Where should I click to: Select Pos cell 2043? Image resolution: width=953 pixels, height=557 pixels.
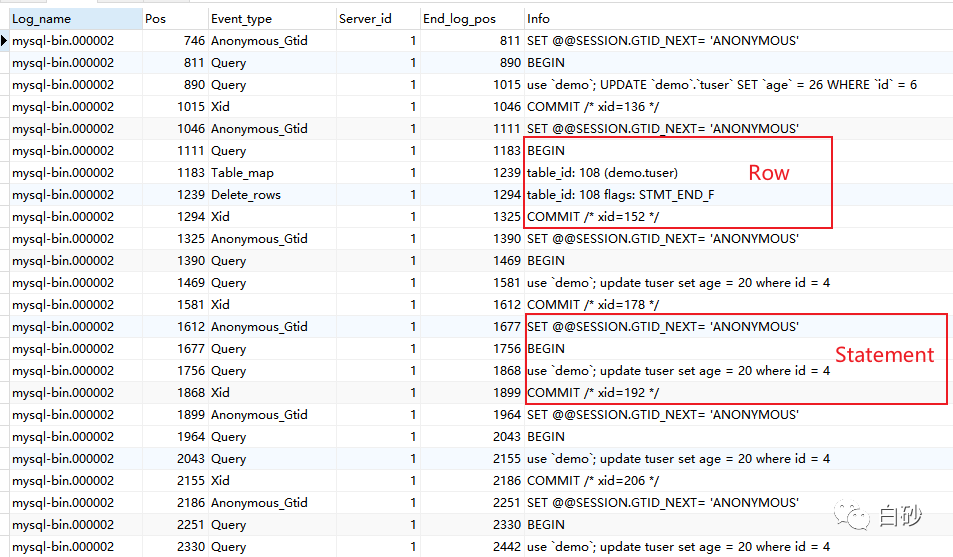pos(175,458)
